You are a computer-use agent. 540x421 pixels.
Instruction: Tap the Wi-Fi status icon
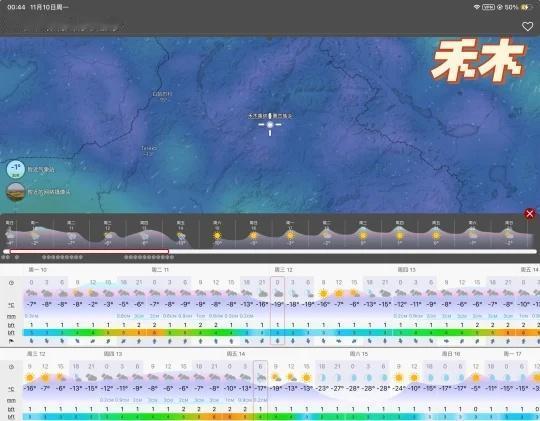(x=477, y=7)
